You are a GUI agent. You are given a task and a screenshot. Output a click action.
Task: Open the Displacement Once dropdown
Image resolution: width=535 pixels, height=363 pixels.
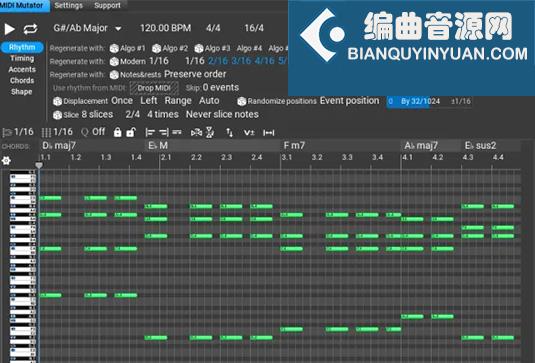pos(122,101)
